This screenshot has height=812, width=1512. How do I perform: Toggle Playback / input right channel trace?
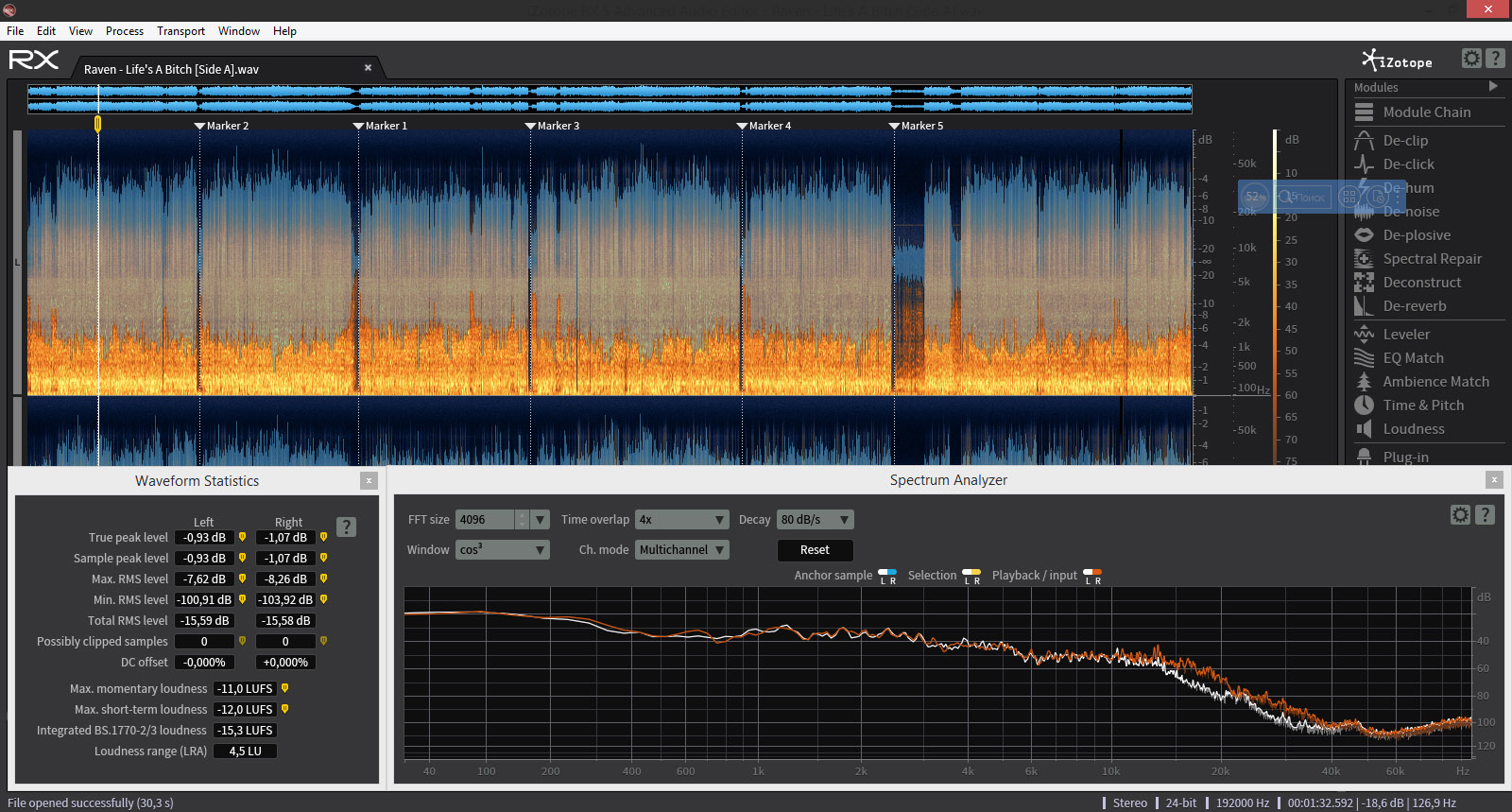1097,573
